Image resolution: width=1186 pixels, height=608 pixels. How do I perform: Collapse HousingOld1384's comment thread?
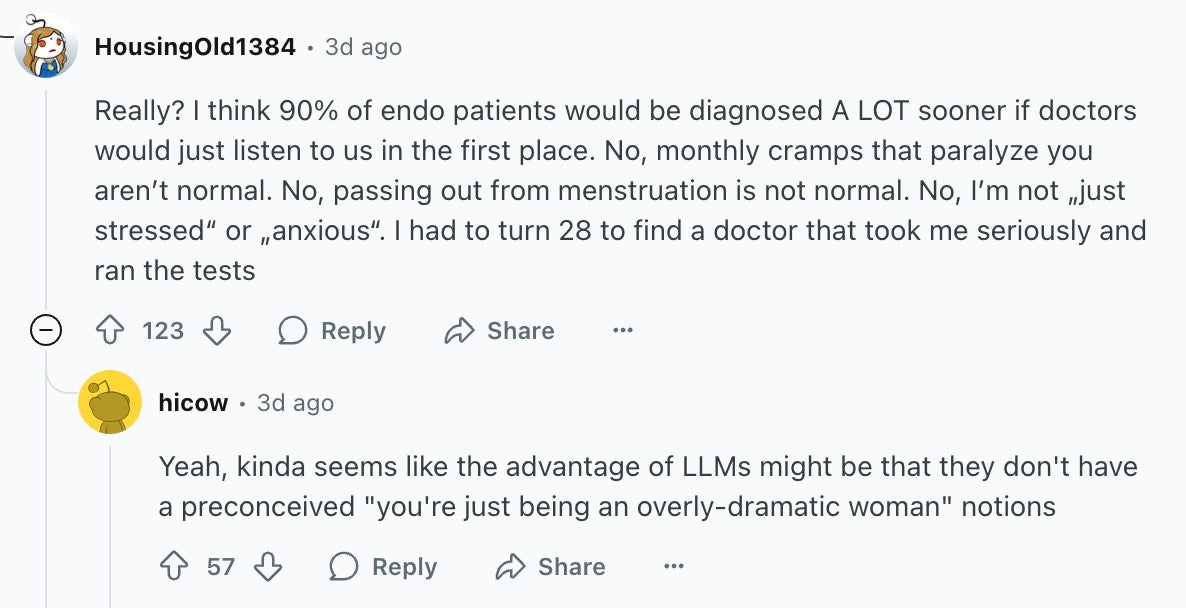[45, 330]
